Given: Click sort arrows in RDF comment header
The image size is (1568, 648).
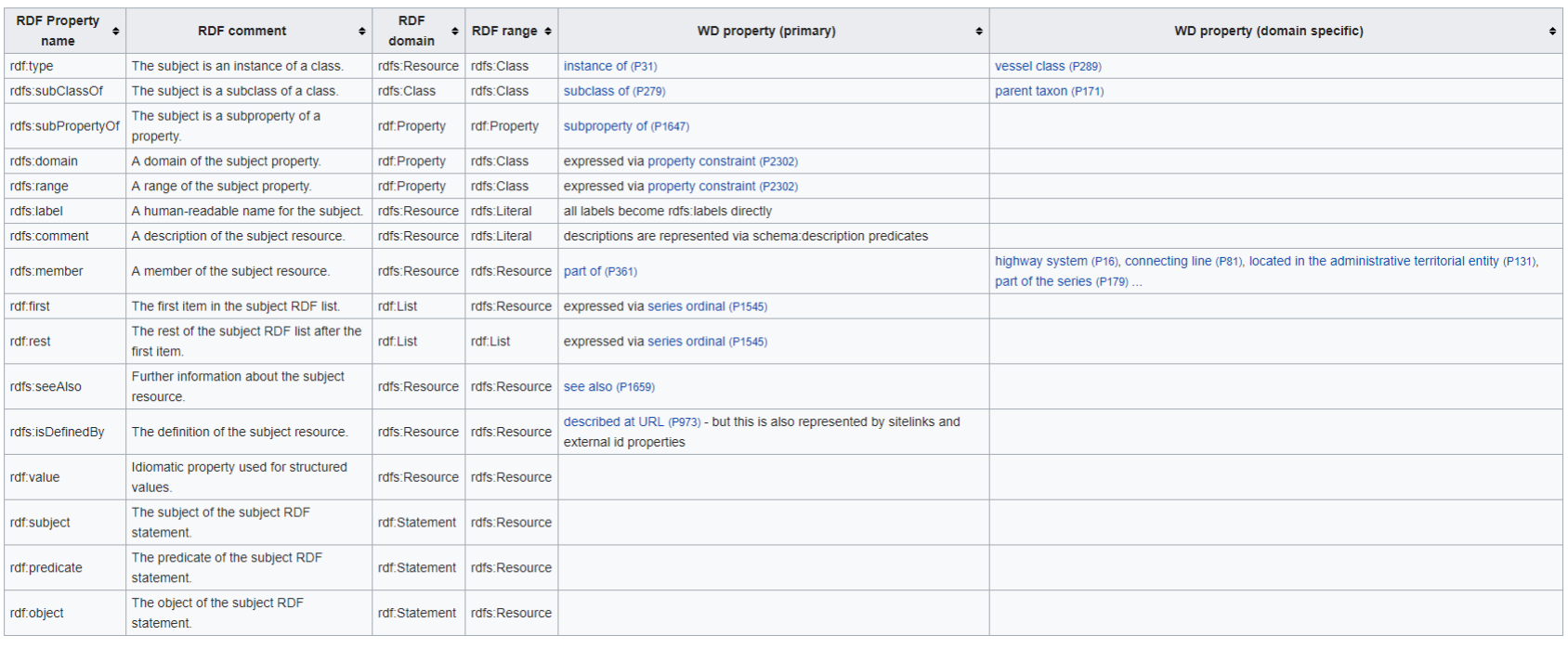Looking at the screenshot, I should [x=362, y=32].
